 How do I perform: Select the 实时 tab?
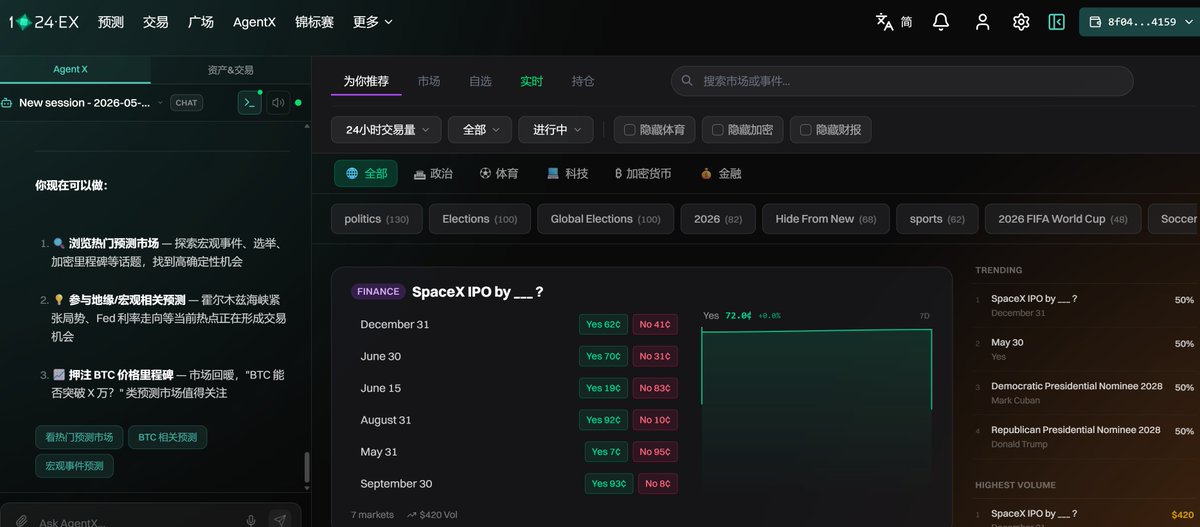(x=531, y=81)
